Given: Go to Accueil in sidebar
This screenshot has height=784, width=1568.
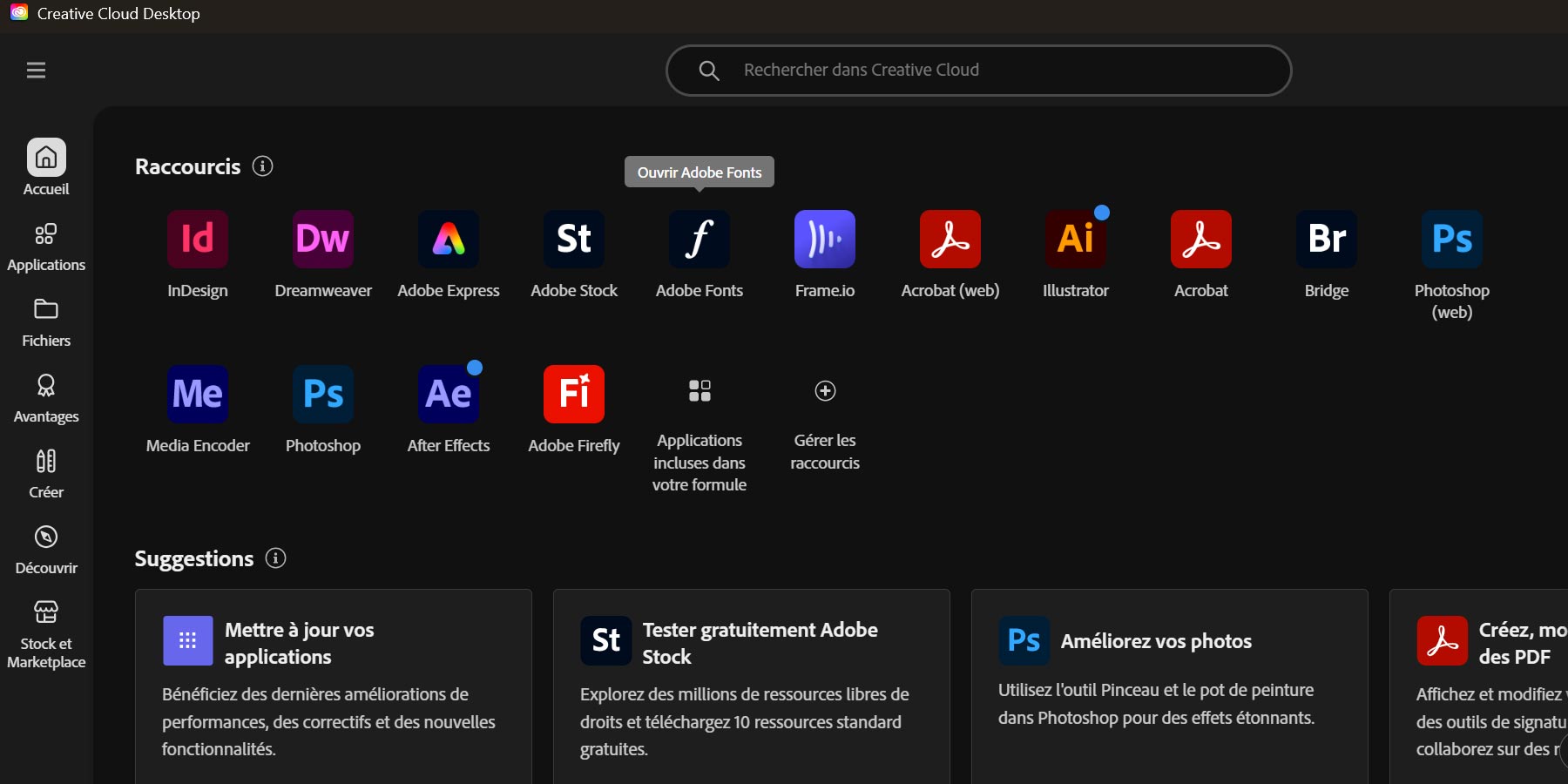Looking at the screenshot, I should point(46,168).
